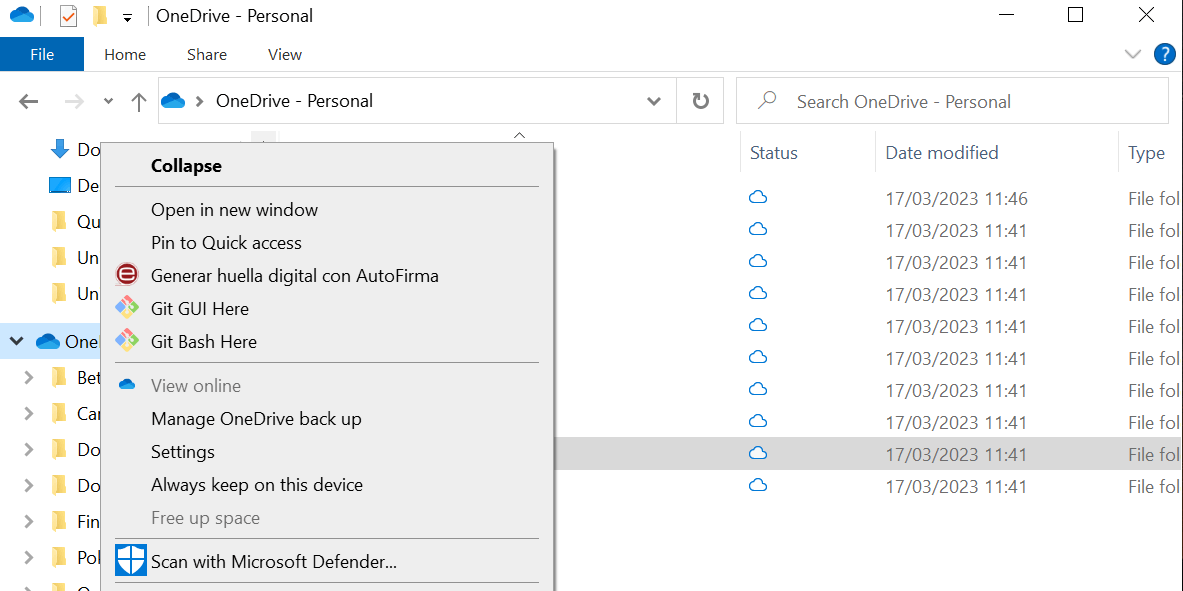Click the address bar breadcrumb chevron
The width and height of the screenshot is (1183, 591).
click(x=200, y=101)
